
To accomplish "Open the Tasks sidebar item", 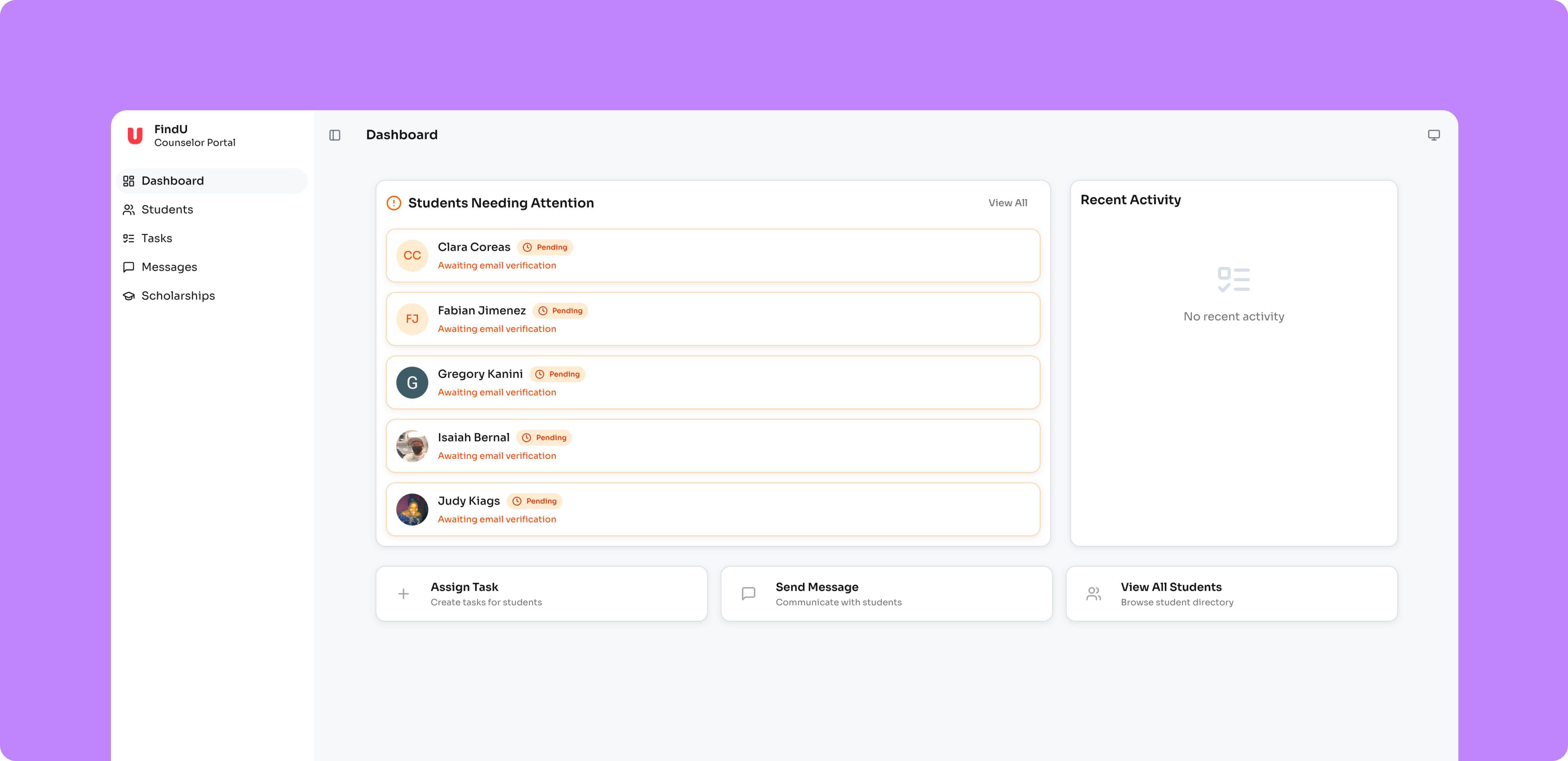I will click(x=156, y=238).
